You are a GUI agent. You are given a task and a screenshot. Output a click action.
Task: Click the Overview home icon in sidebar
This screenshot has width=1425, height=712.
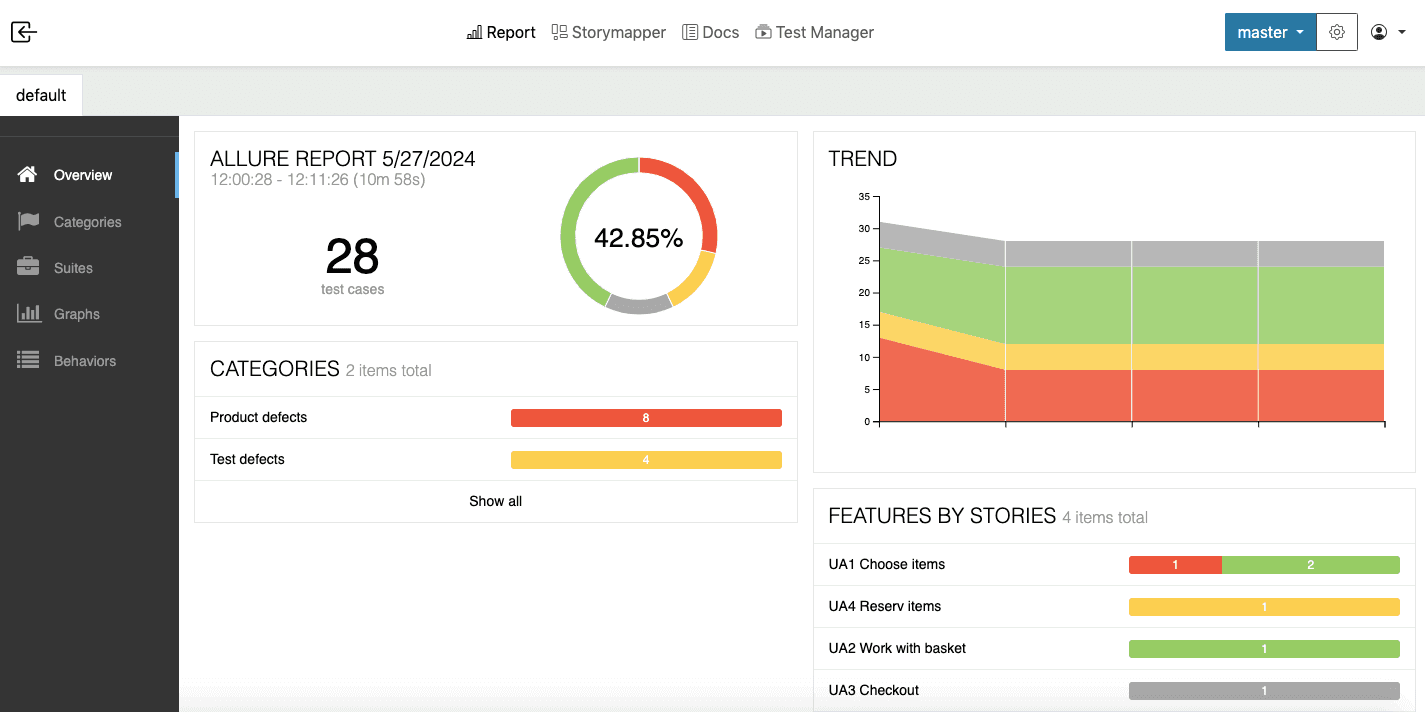tap(28, 174)
